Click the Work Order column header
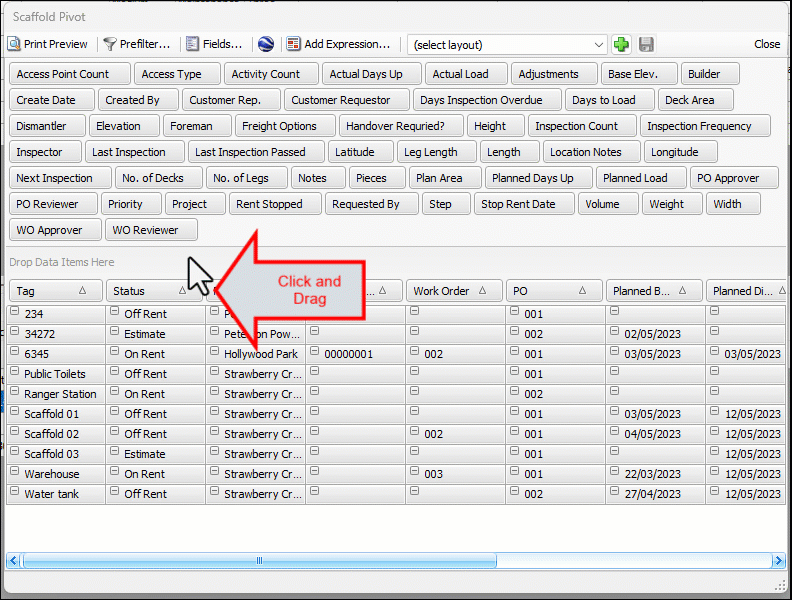The width and height of the screenshot is (792, 600). pos(441,291)
